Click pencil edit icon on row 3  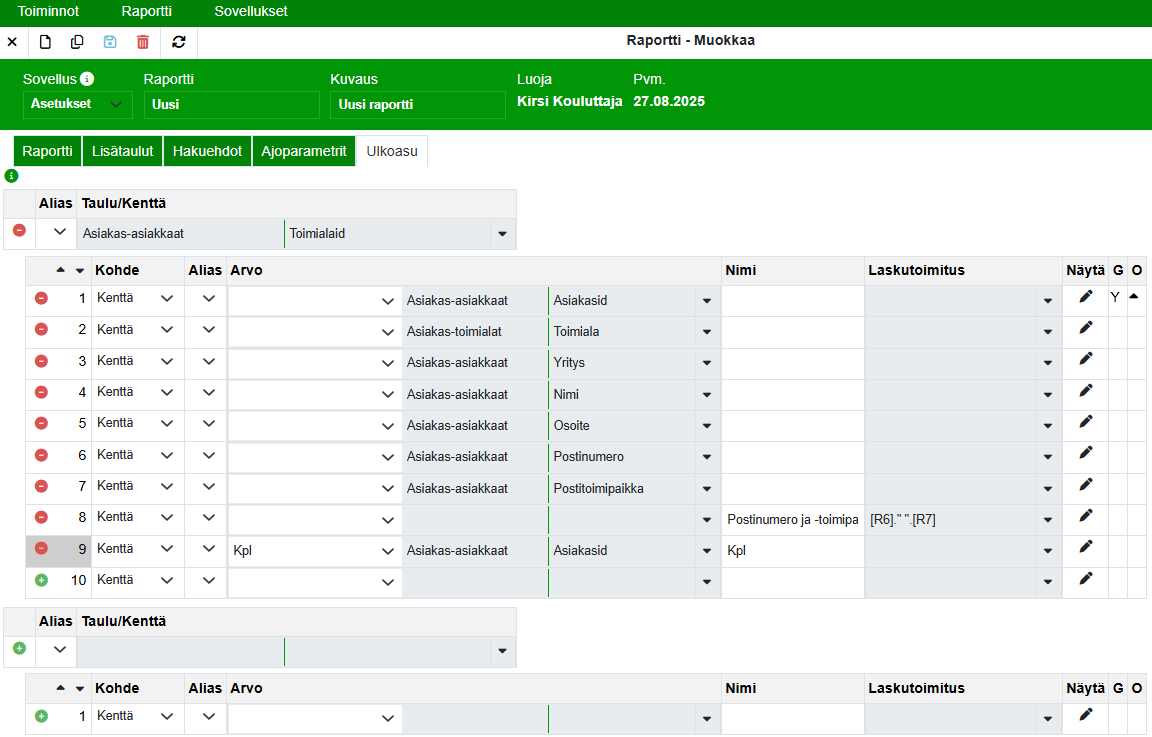[1086, 359]
